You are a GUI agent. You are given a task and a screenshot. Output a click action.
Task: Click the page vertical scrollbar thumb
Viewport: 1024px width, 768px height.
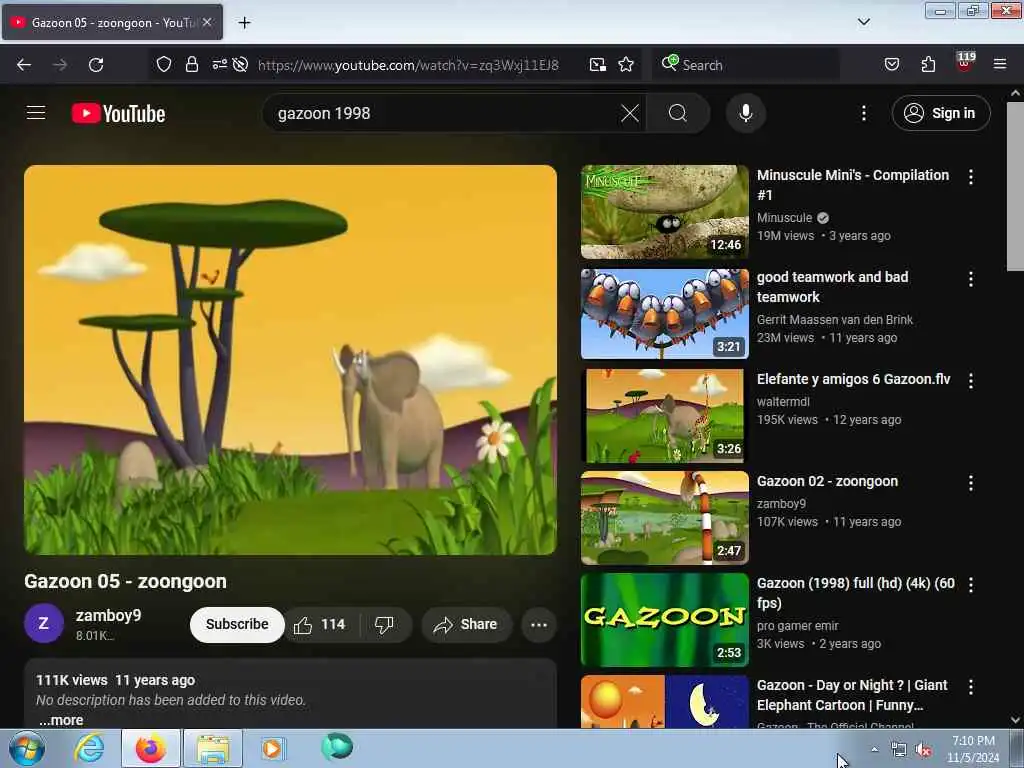[x=1015, y=186]
